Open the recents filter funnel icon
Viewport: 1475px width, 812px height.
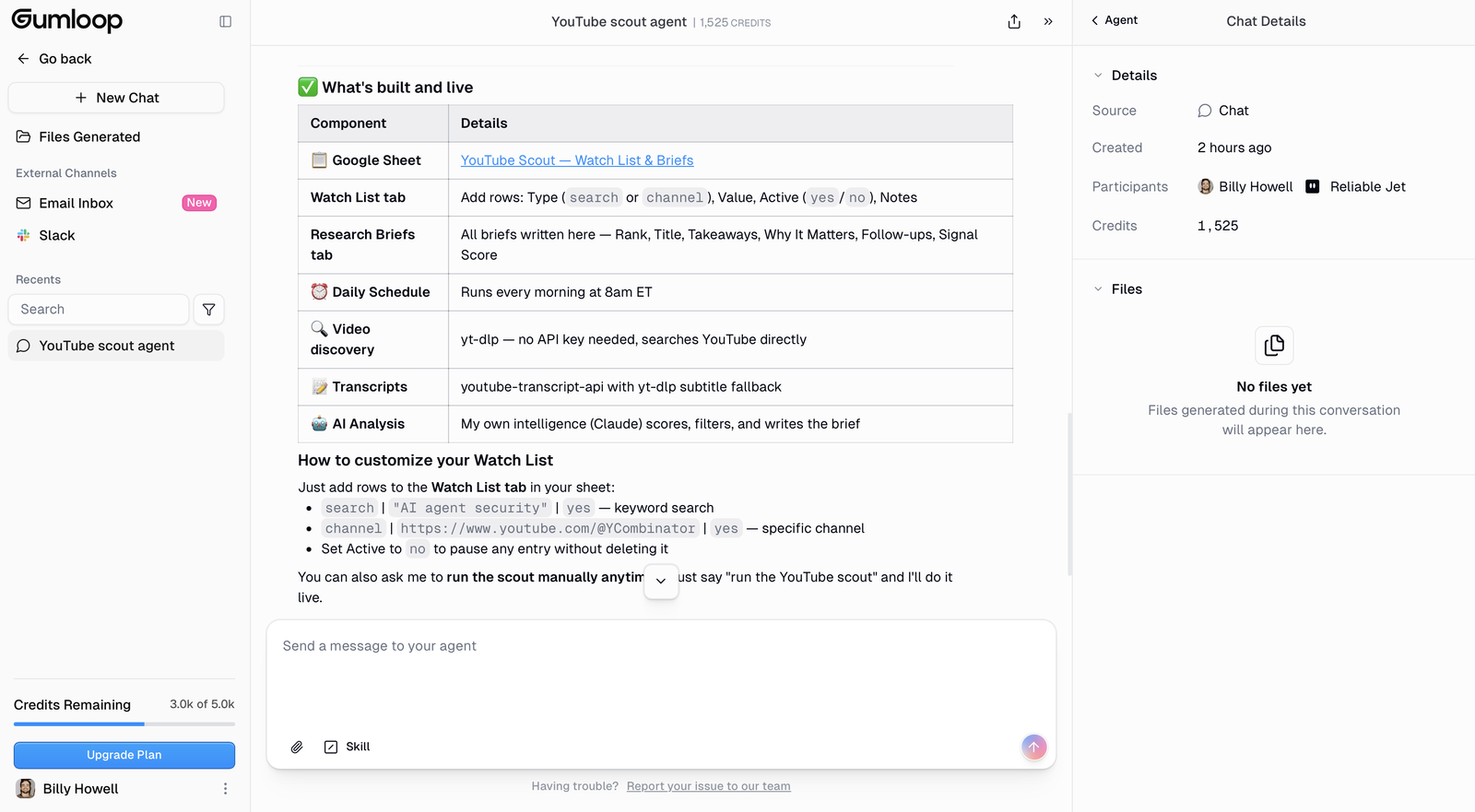(209, 310)
